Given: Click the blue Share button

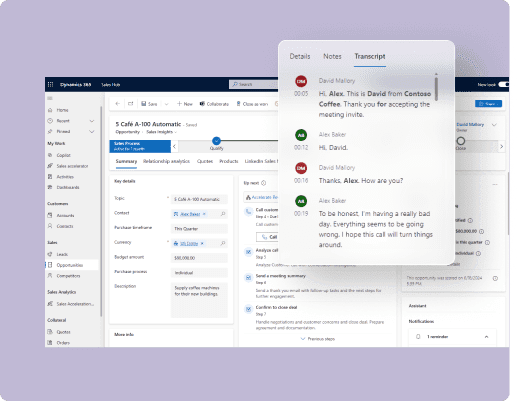Looking at the screenshot, I should (x=488, y=104).
